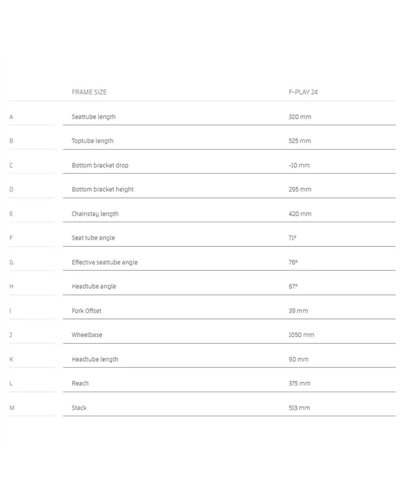Screen dimensions: 400x500
Task: Click the 320 mm seattube value
Action: 300,117
